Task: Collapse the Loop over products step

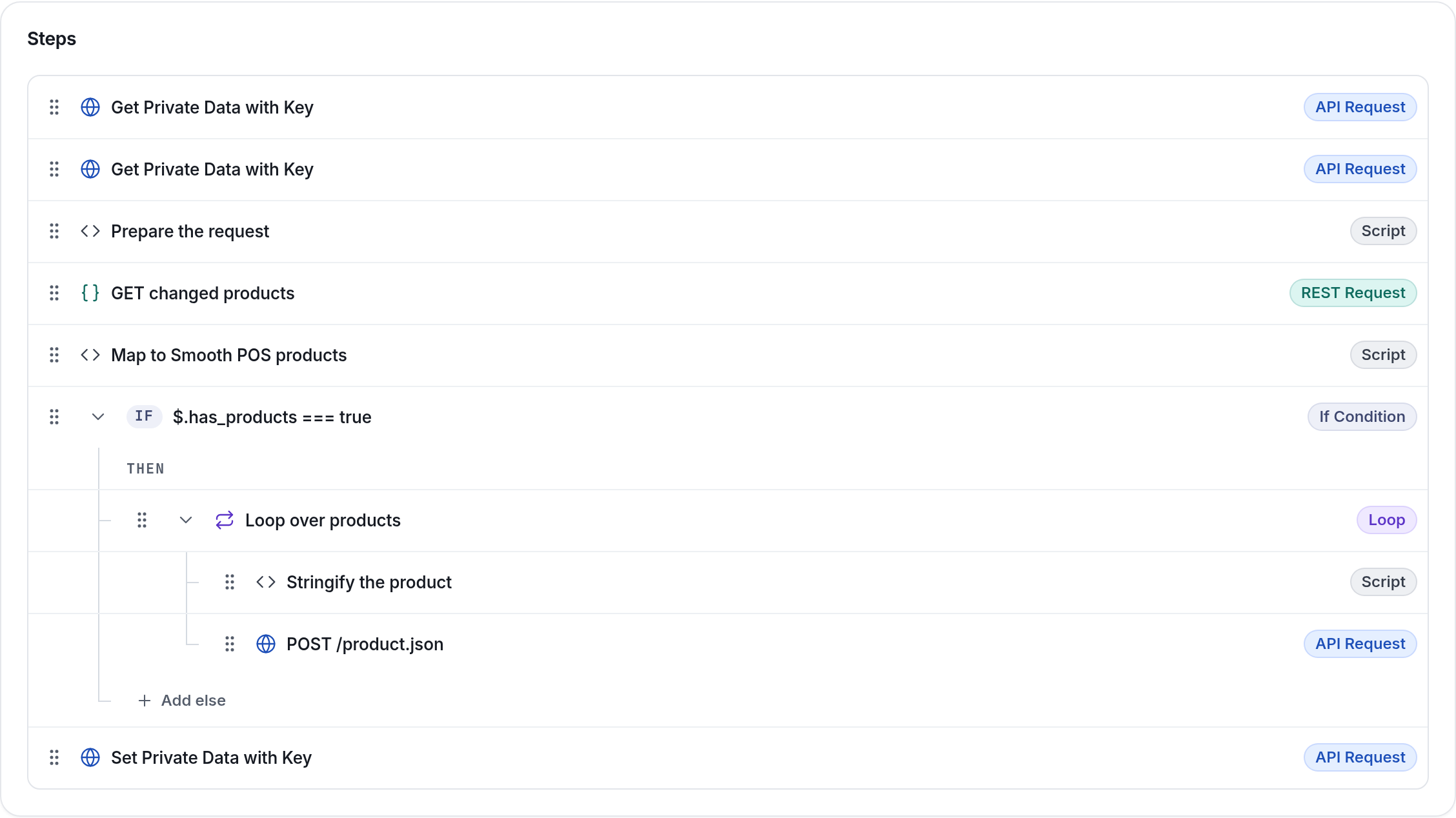Action: tap(186, 520)
